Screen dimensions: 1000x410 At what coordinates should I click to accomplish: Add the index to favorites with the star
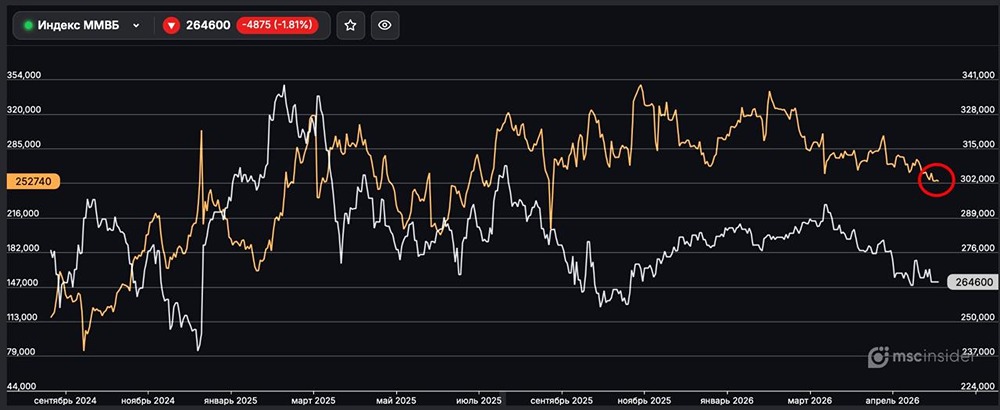click(x=350, y=26)
